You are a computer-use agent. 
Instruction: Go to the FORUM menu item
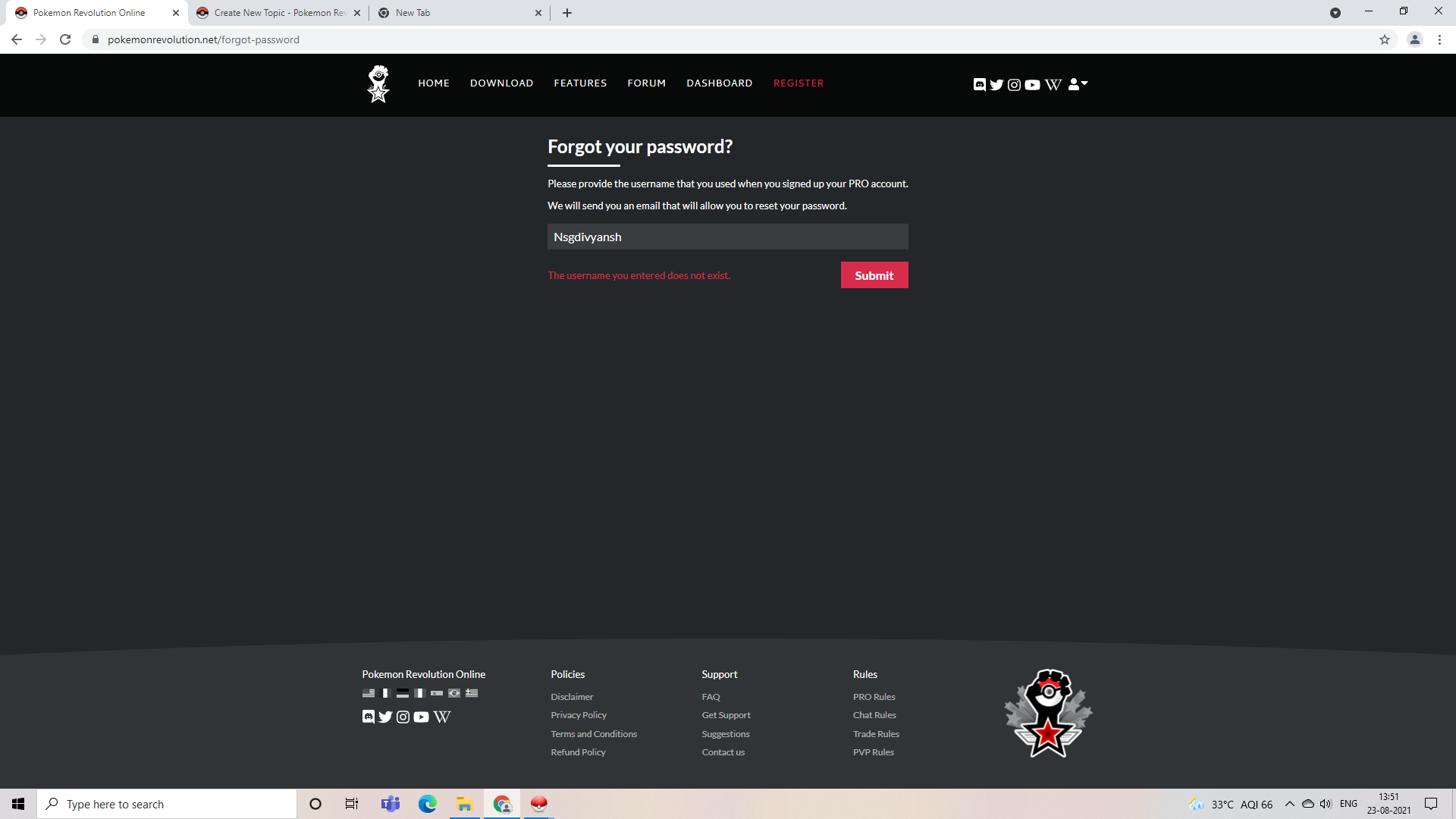646,83
